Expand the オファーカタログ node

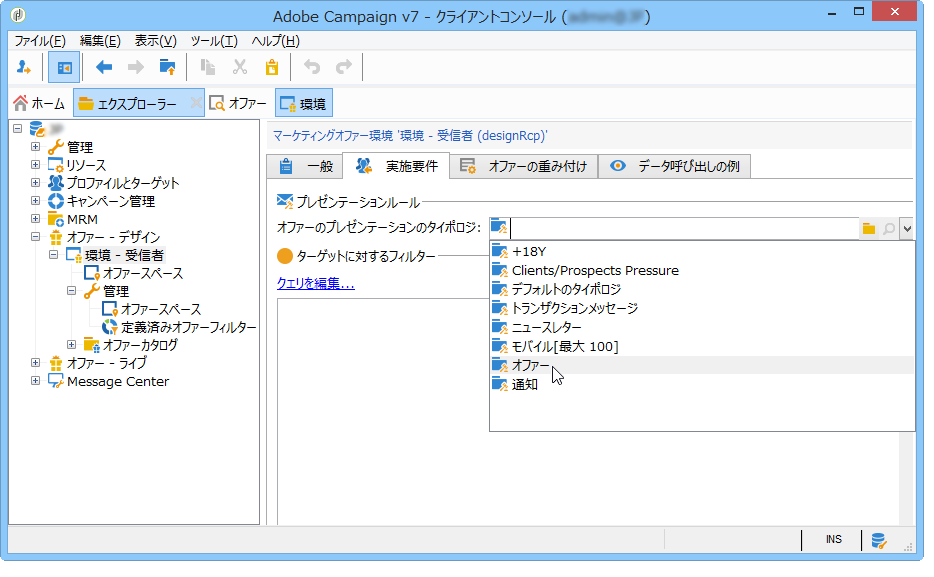[71, 344]
